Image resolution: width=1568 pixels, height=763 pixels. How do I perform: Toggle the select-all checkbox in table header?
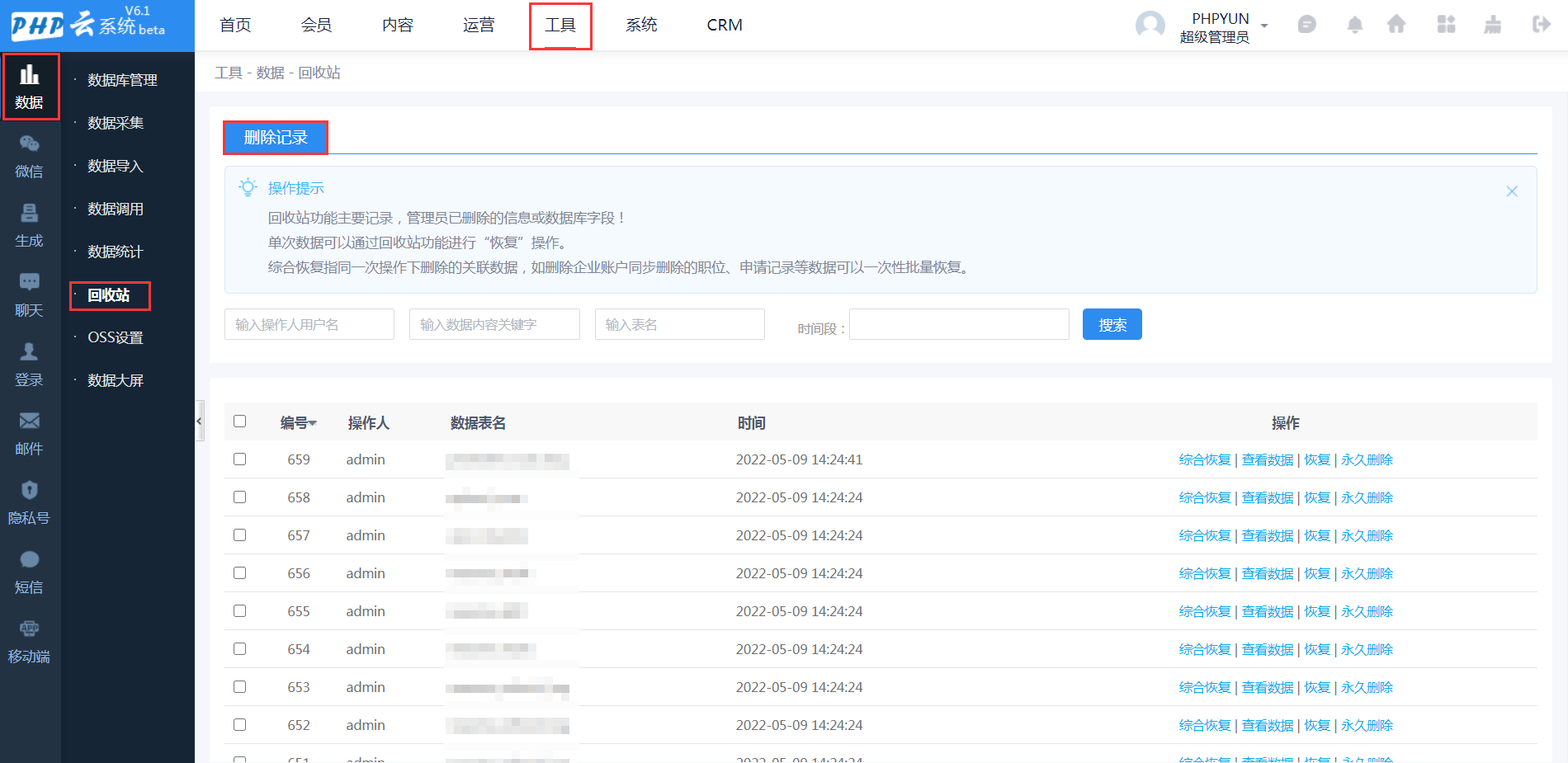(x=240, y=422)
